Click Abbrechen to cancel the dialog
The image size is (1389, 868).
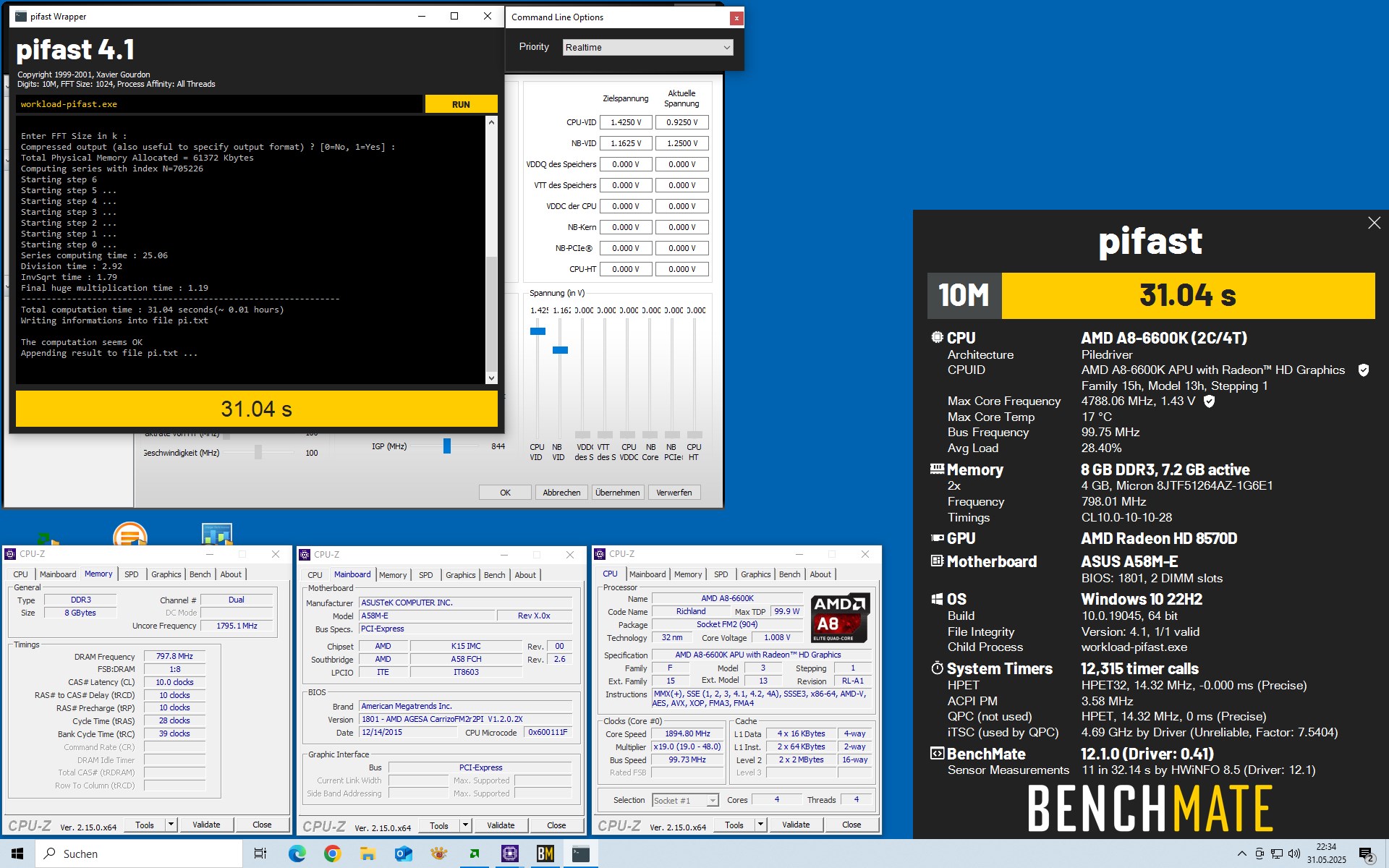tap(561, 493)
